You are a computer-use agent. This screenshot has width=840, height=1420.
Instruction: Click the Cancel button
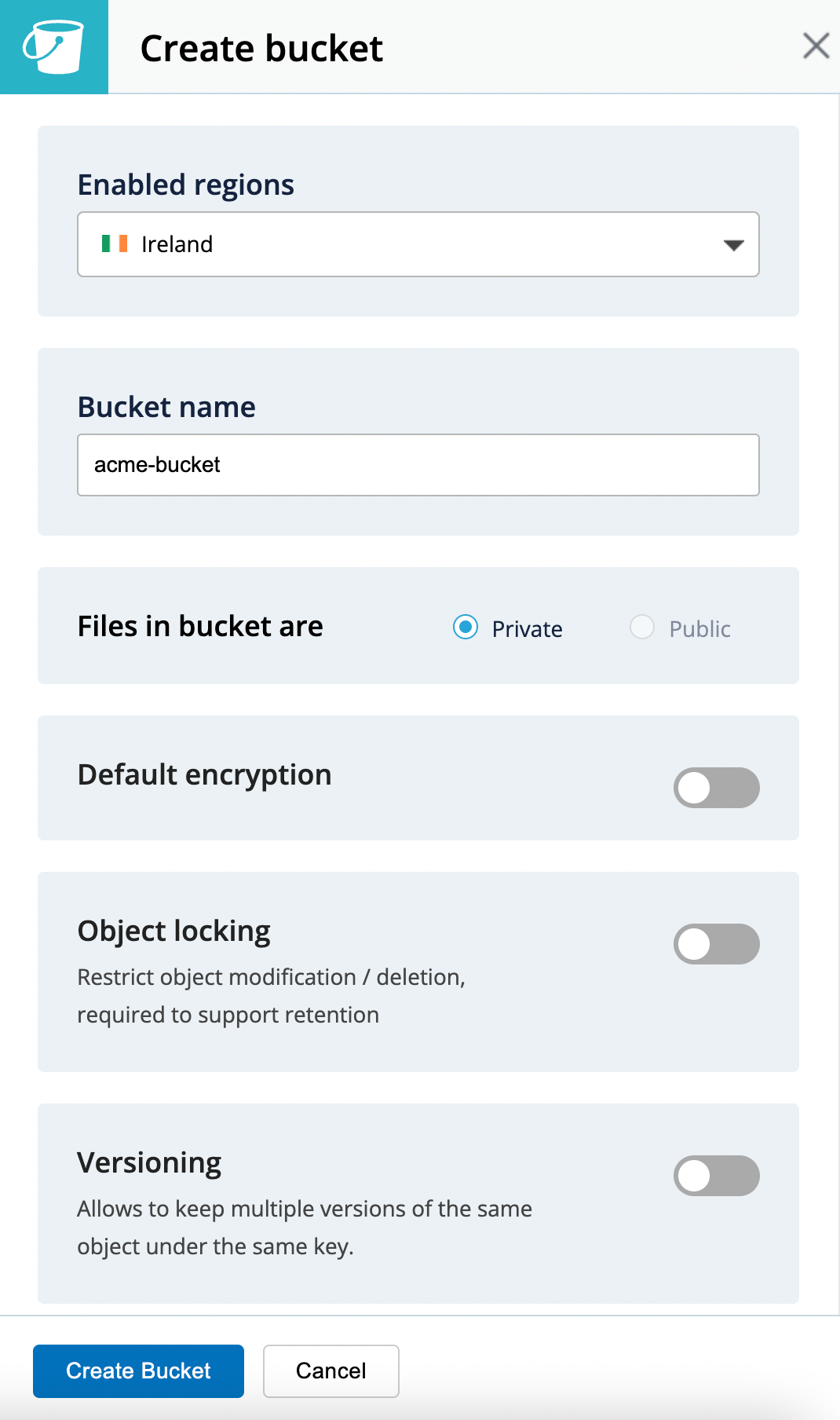click(x=331, y=1371)
